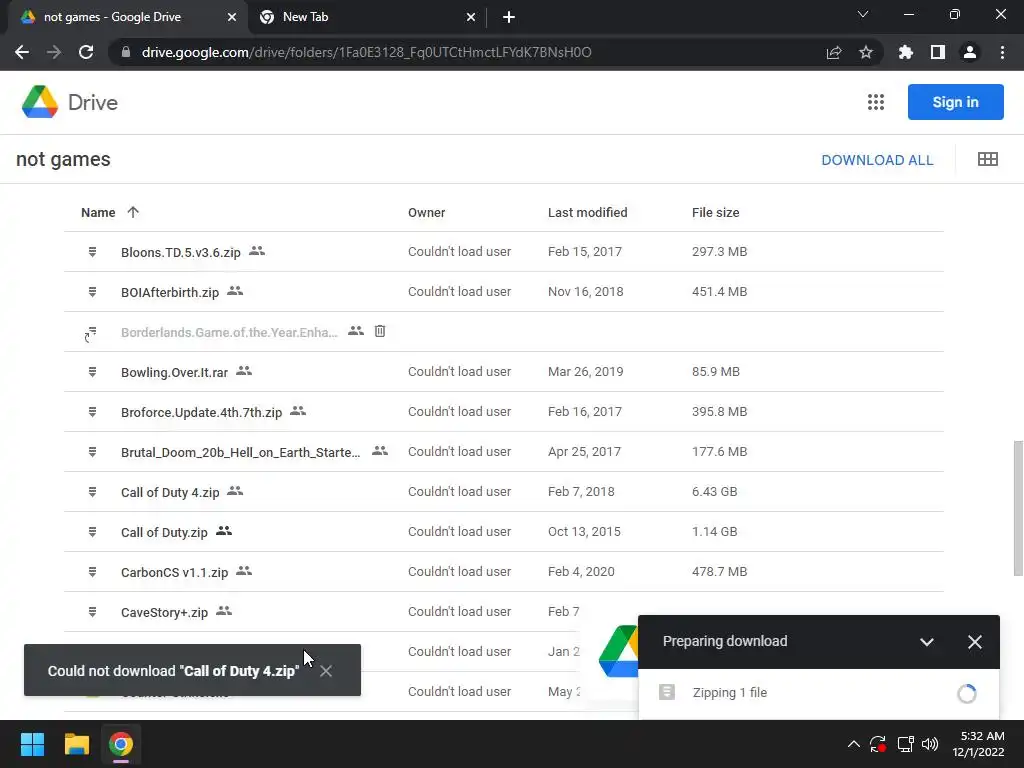
Task: Click the name sort direction arrow
Action: click(x=133, y=212)
